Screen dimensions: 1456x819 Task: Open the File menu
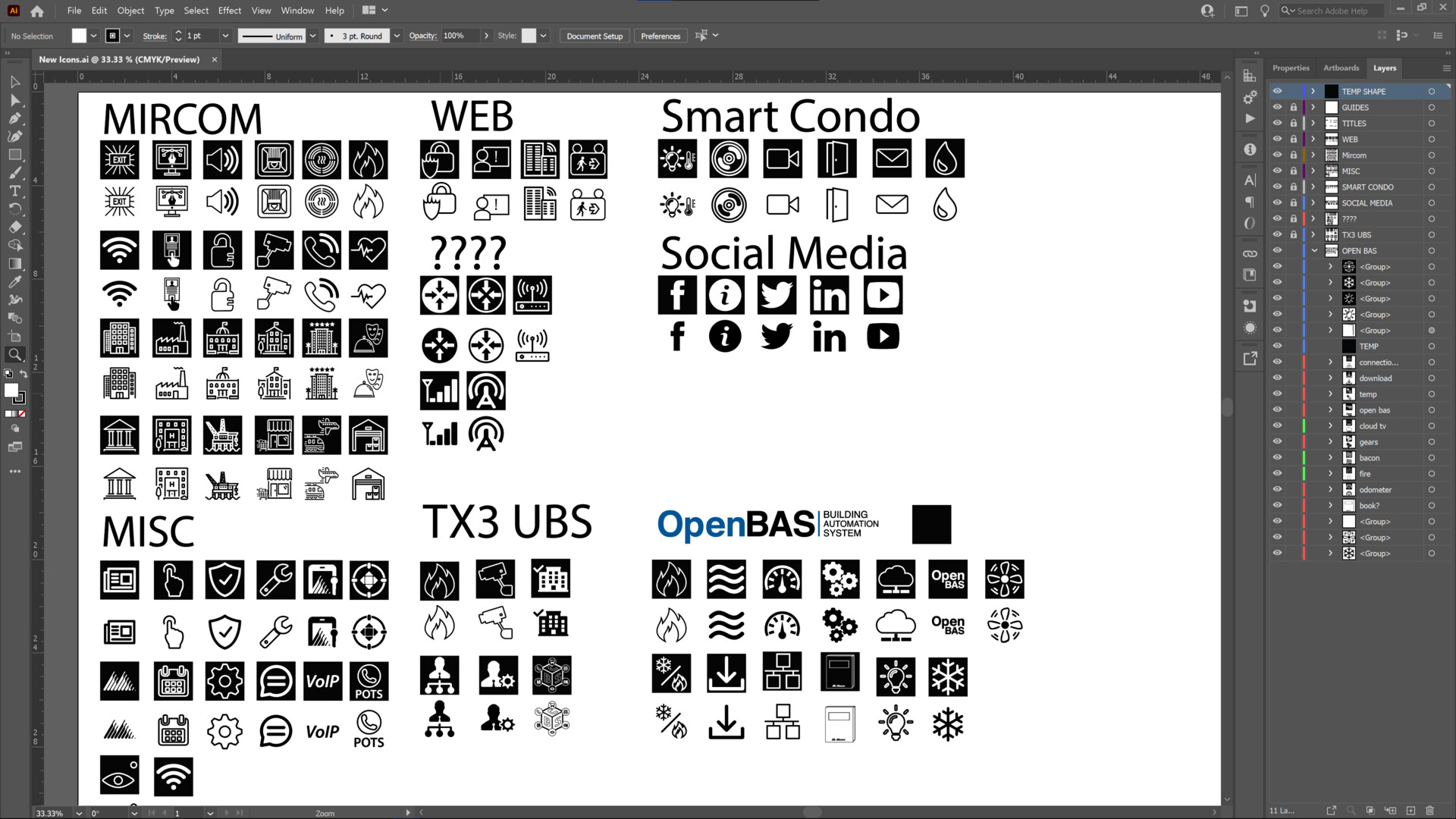pyautogui.click(x=74, y=11)
